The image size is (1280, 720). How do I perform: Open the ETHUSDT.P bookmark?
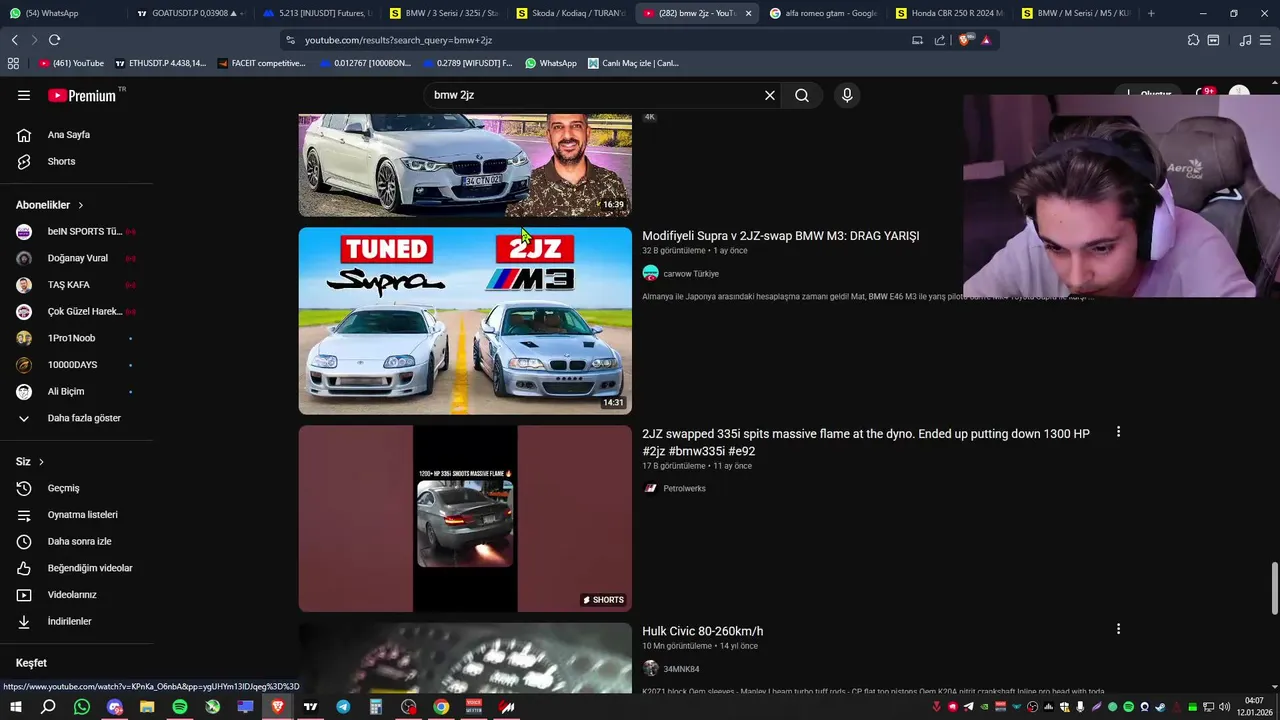pyautogui.click(x=160, y=63)
